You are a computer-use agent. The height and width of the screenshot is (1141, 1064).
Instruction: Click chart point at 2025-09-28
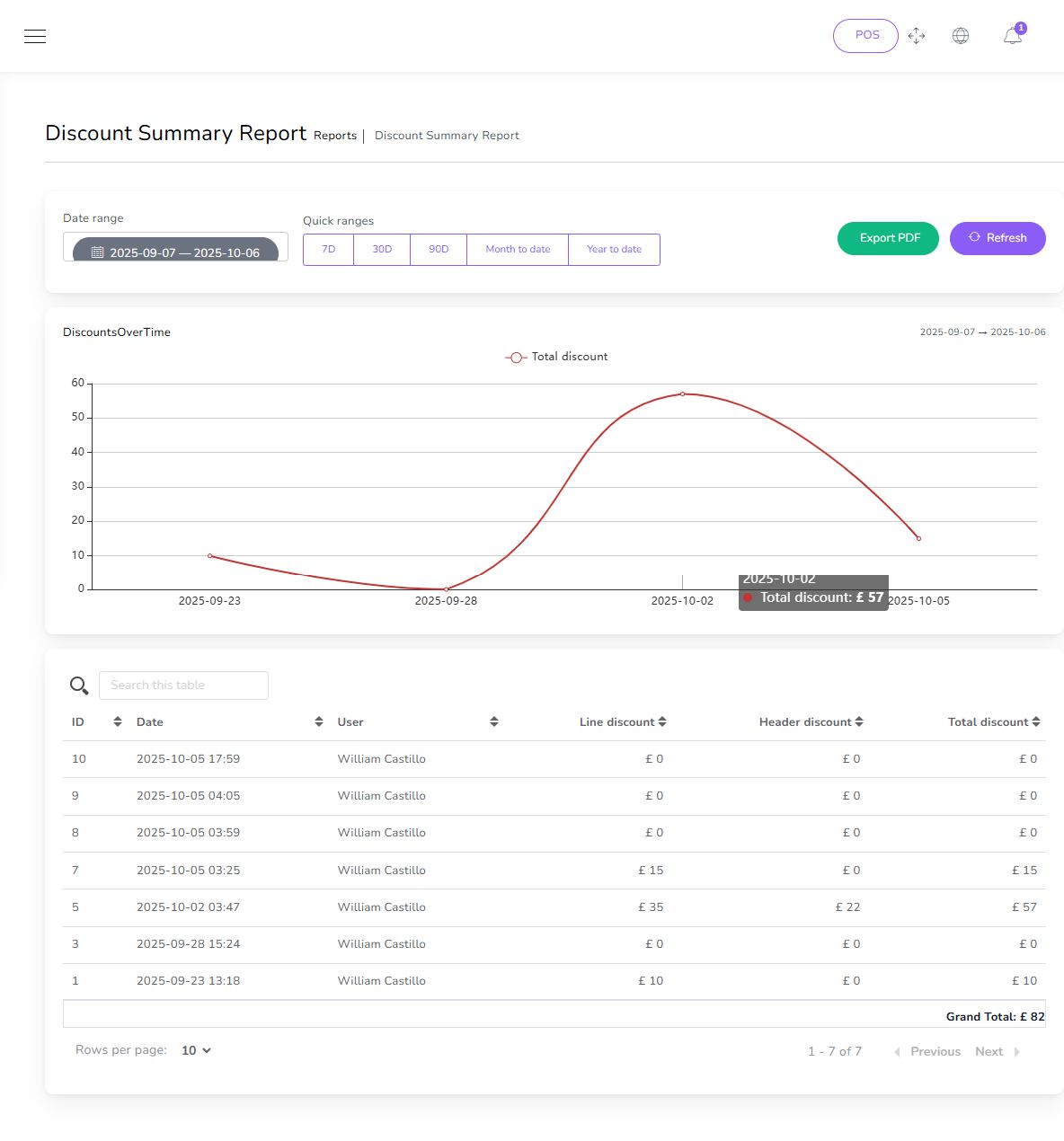[447, 589]
